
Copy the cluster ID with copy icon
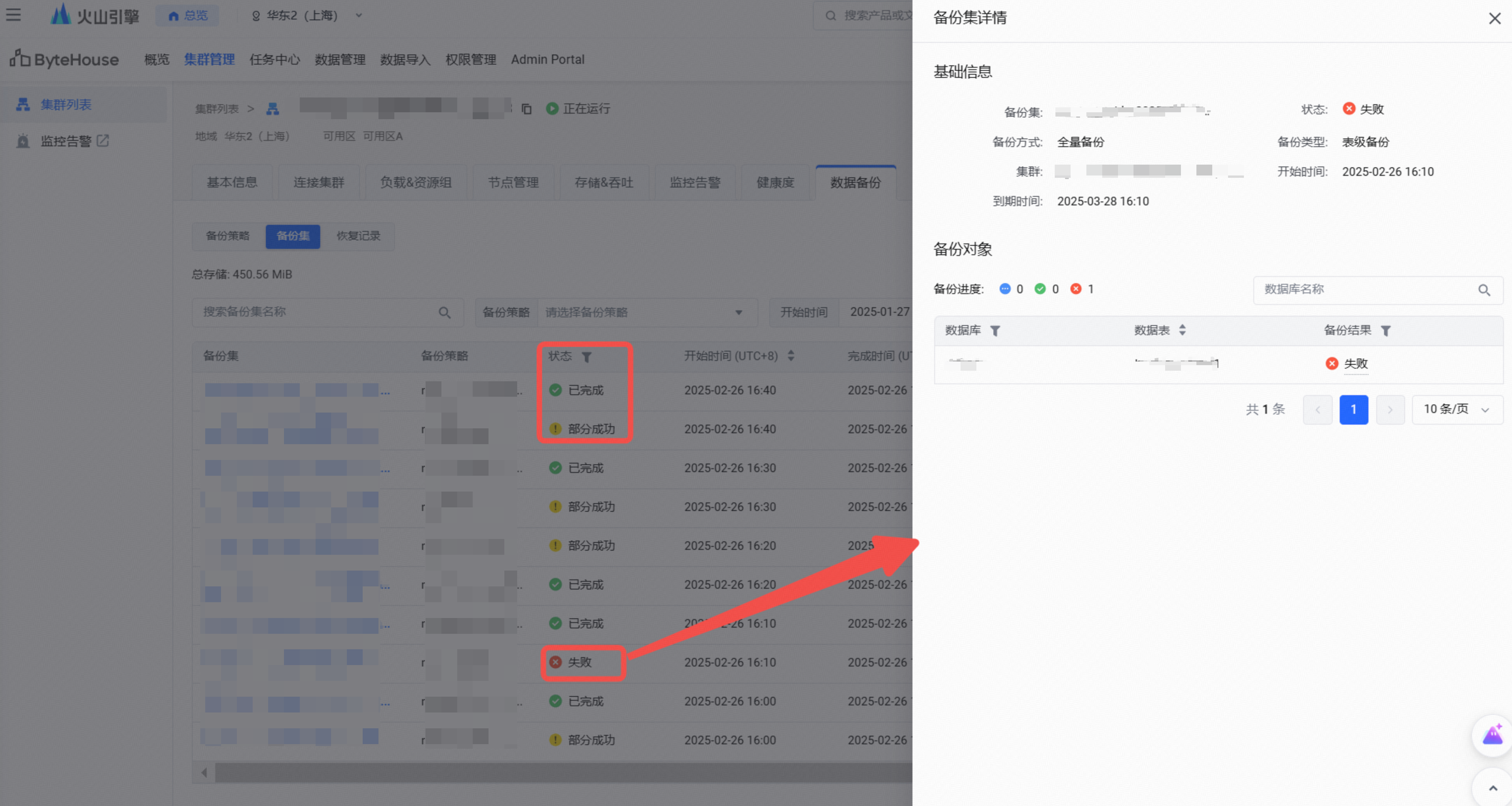526,109
